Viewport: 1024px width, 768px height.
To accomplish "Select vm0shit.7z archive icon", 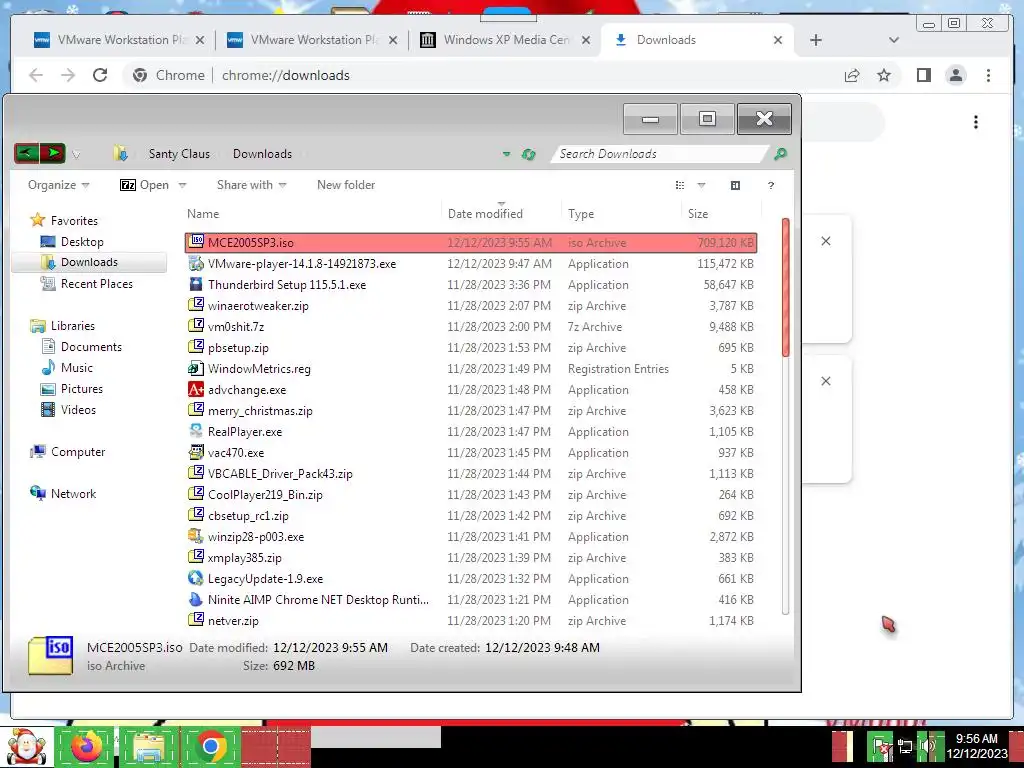I will tap(196, 326).
